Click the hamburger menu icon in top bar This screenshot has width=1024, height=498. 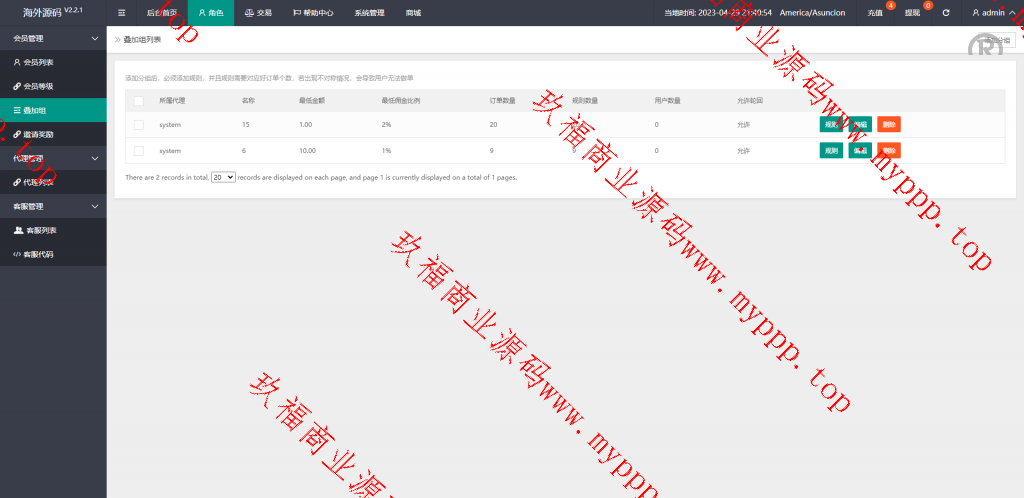[122, 13]
